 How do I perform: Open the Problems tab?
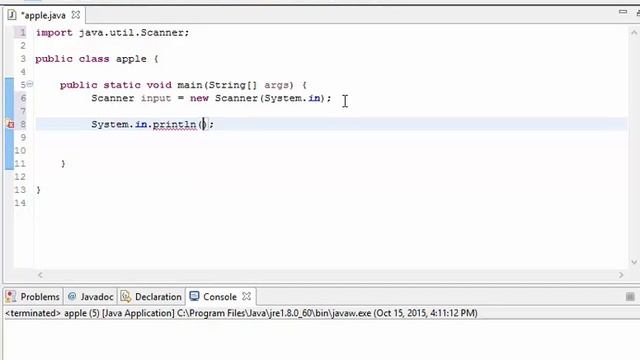[33, 297]
